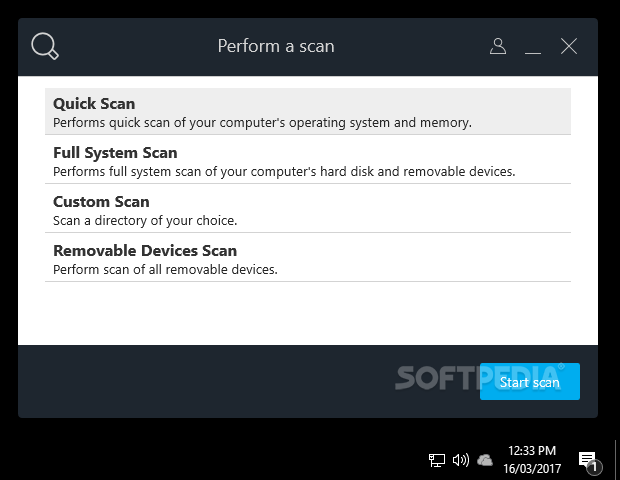Click the show desktop strip by the clock
This screenshot has height=480, width=620.
click(x=616, y=459)
